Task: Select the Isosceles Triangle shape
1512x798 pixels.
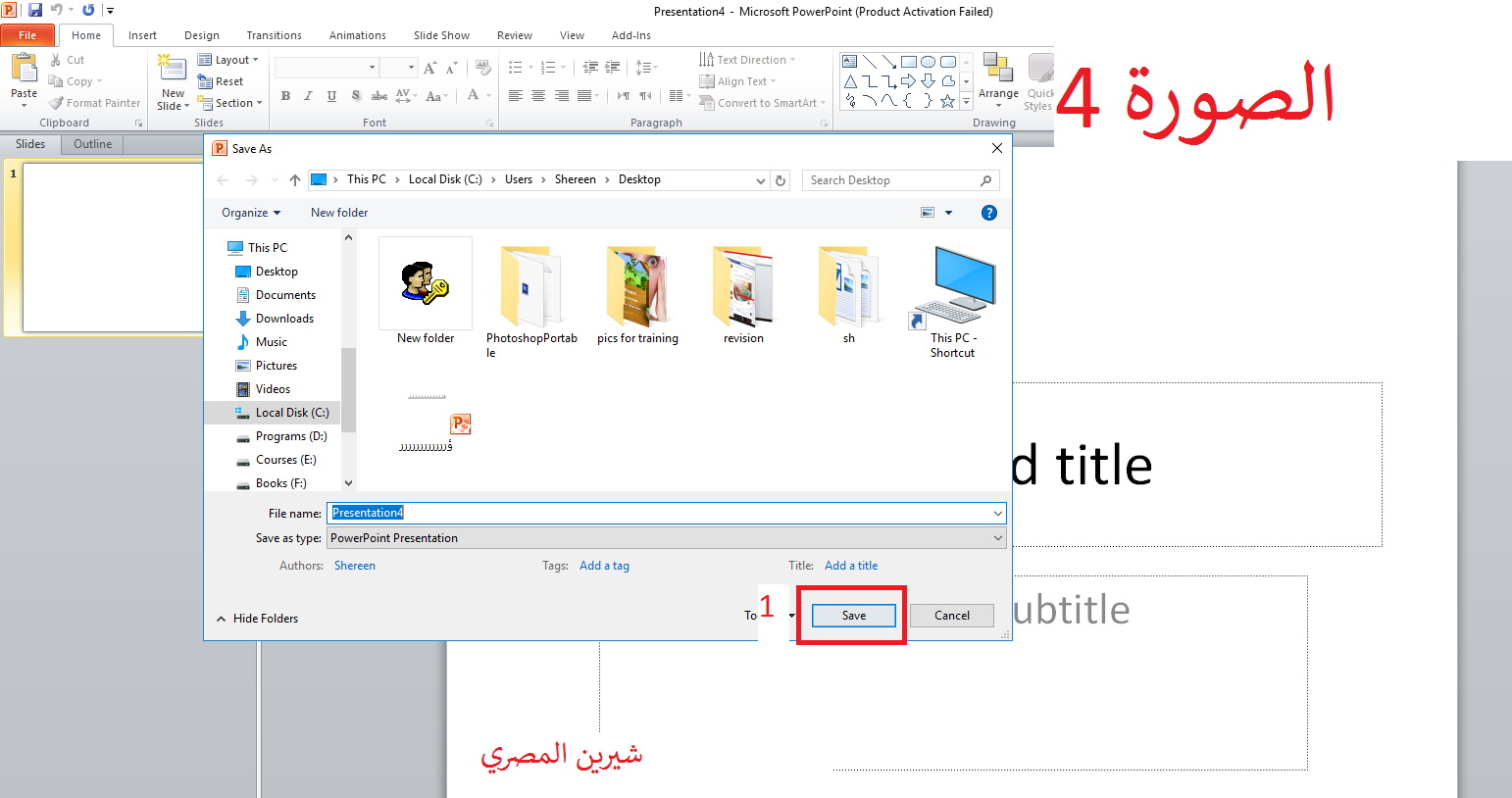Action: (x=850, y=81)
